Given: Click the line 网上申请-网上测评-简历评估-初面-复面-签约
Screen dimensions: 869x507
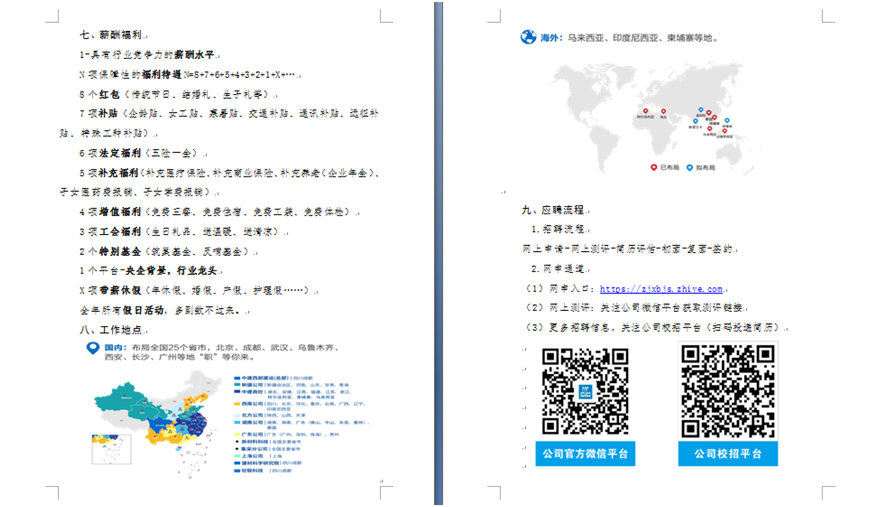Looking at the screenshot, I should (627, 249).
